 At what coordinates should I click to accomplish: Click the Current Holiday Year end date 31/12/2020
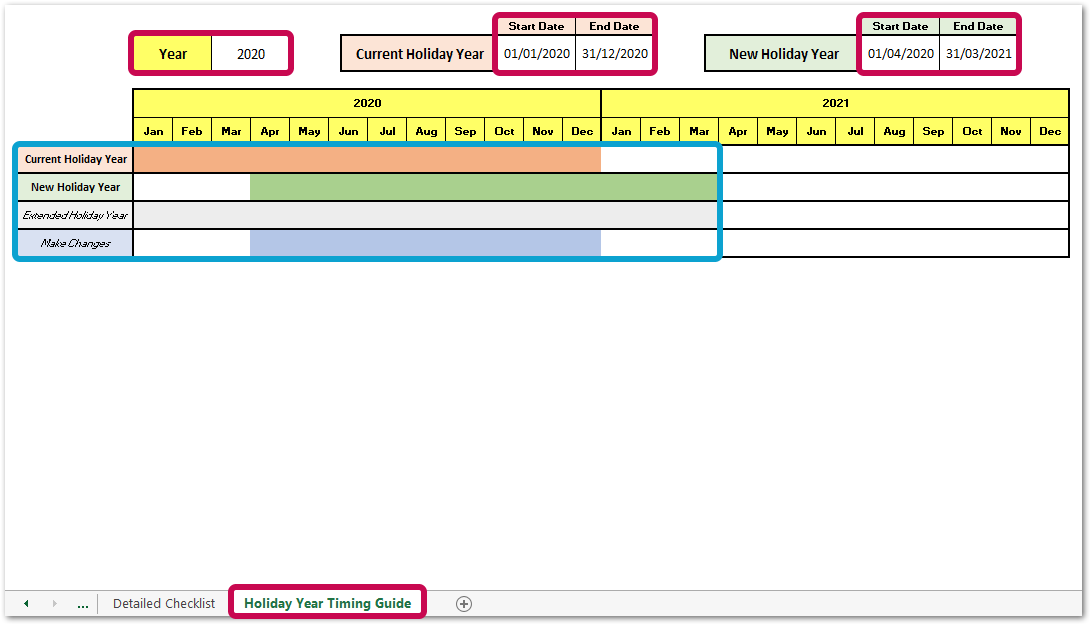click(614, 53)
